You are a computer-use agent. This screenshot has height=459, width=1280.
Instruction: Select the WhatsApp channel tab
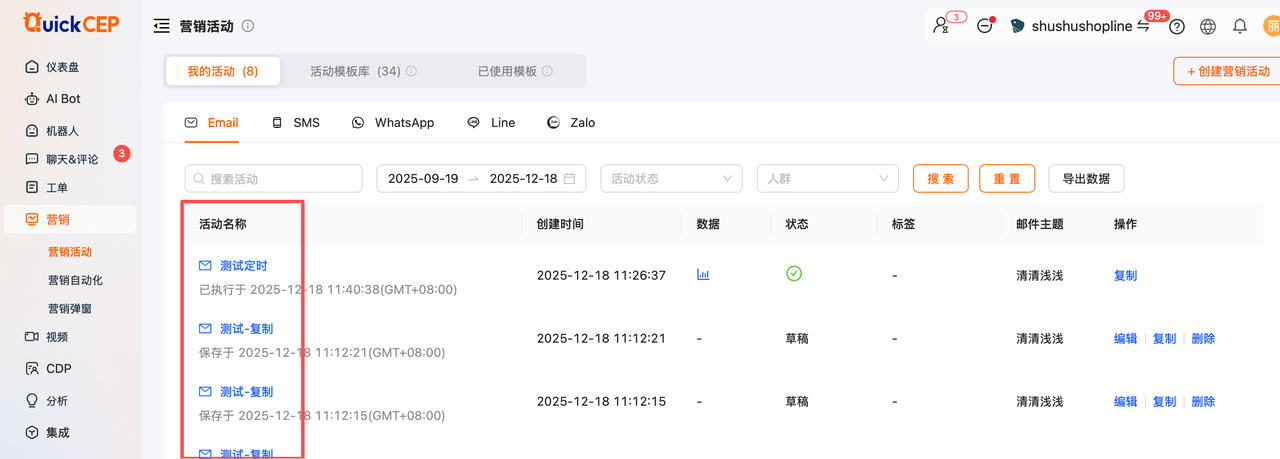pos(393,122)
